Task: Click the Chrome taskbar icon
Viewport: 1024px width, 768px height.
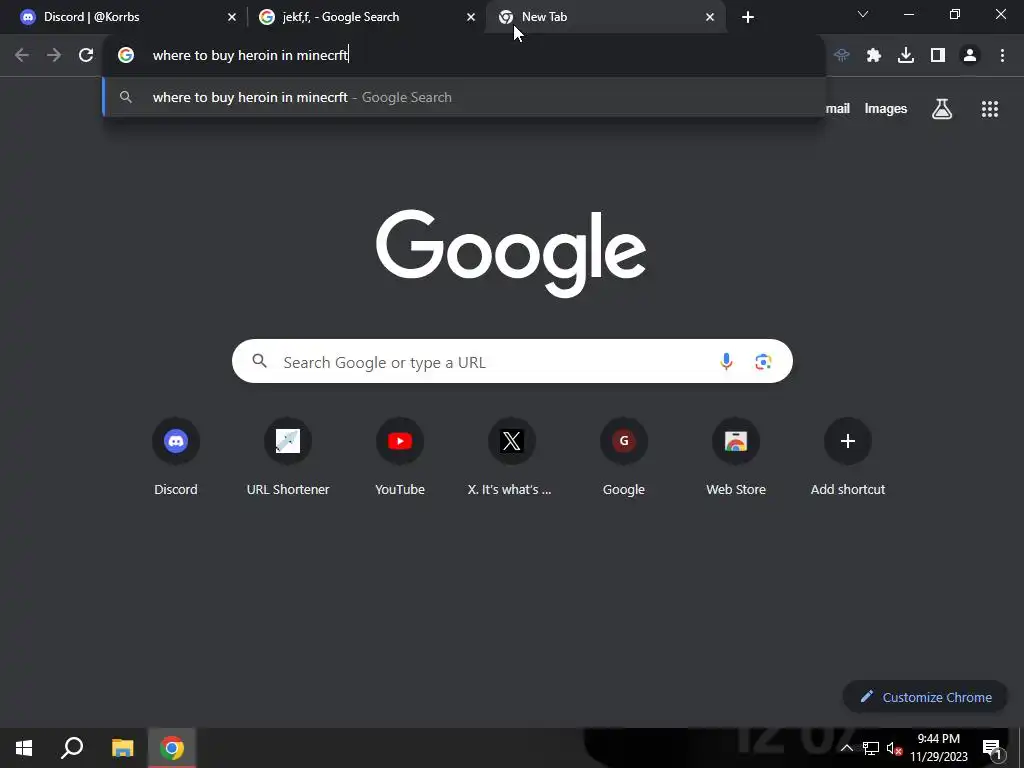Action: click(172, 748)
